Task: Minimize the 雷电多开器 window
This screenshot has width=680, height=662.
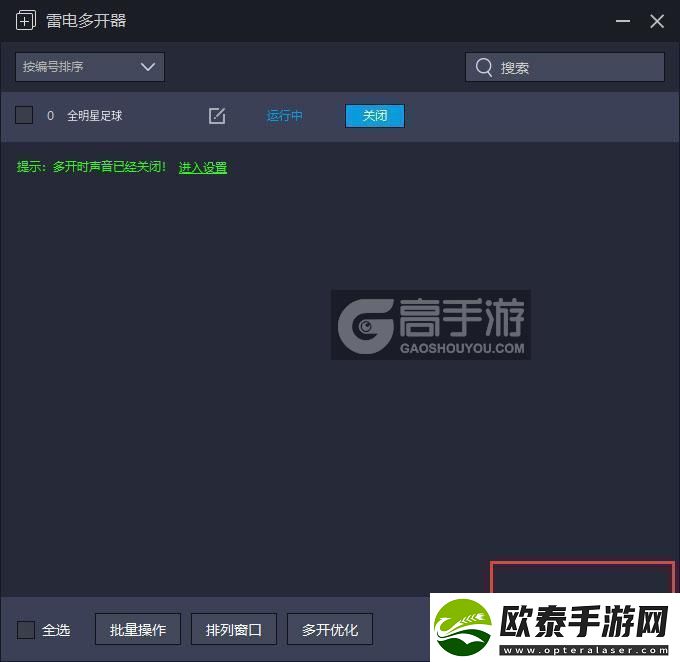Action: point(623,21)
